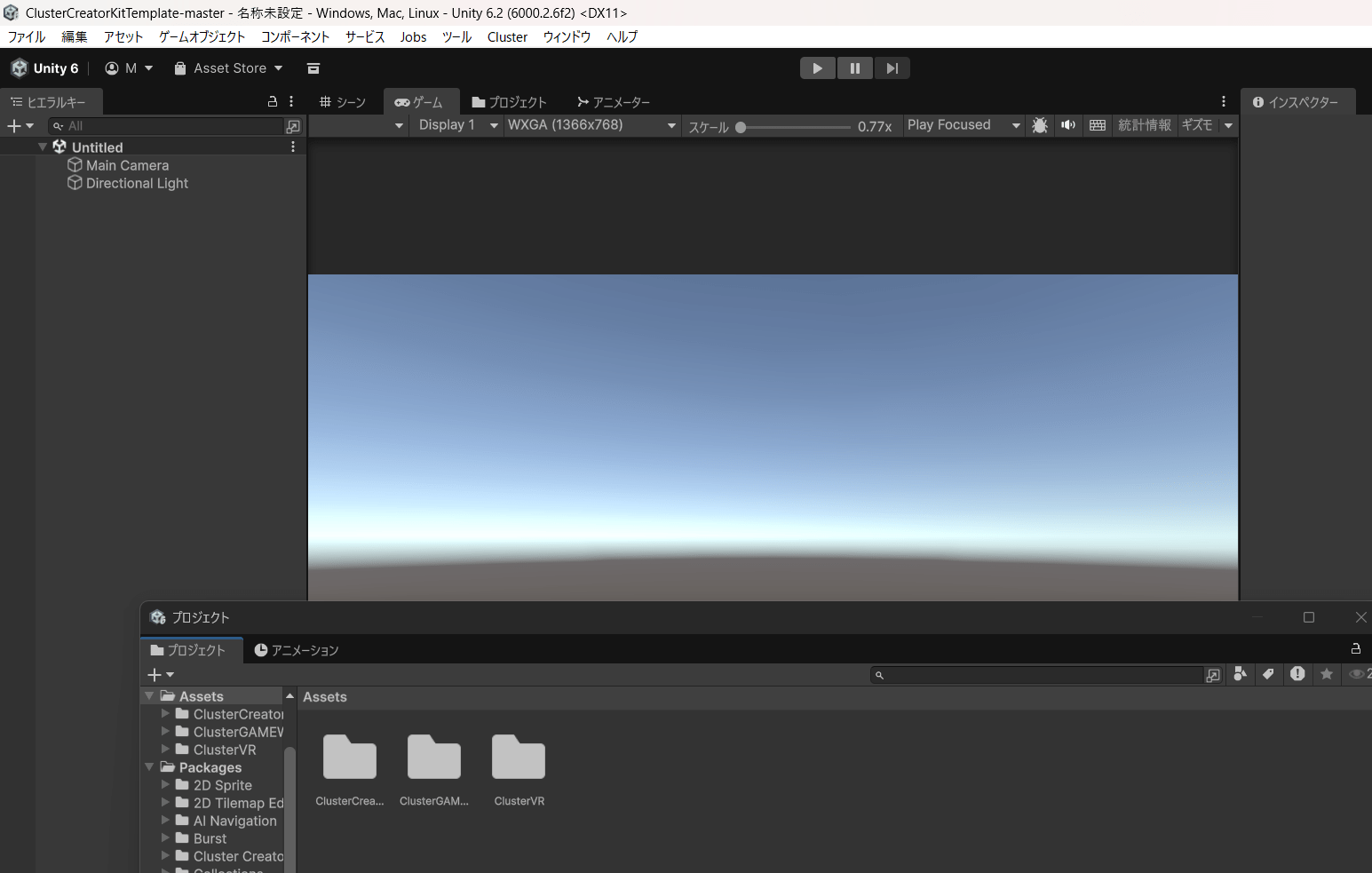Open the Cluster menu in the menu bar

coord(507,36)
